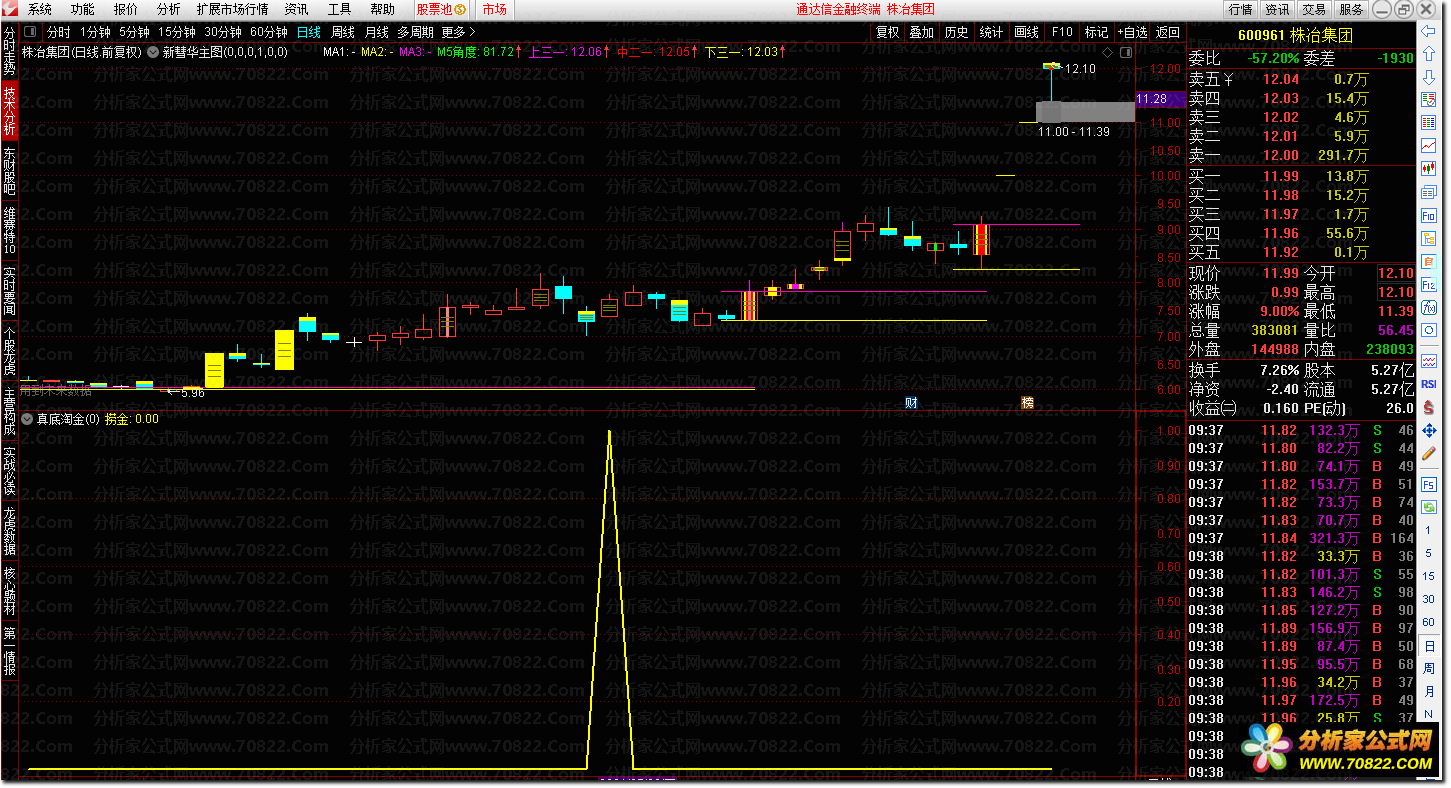
Task: Open the 功能 menu
Action: [x=82, y=9]
